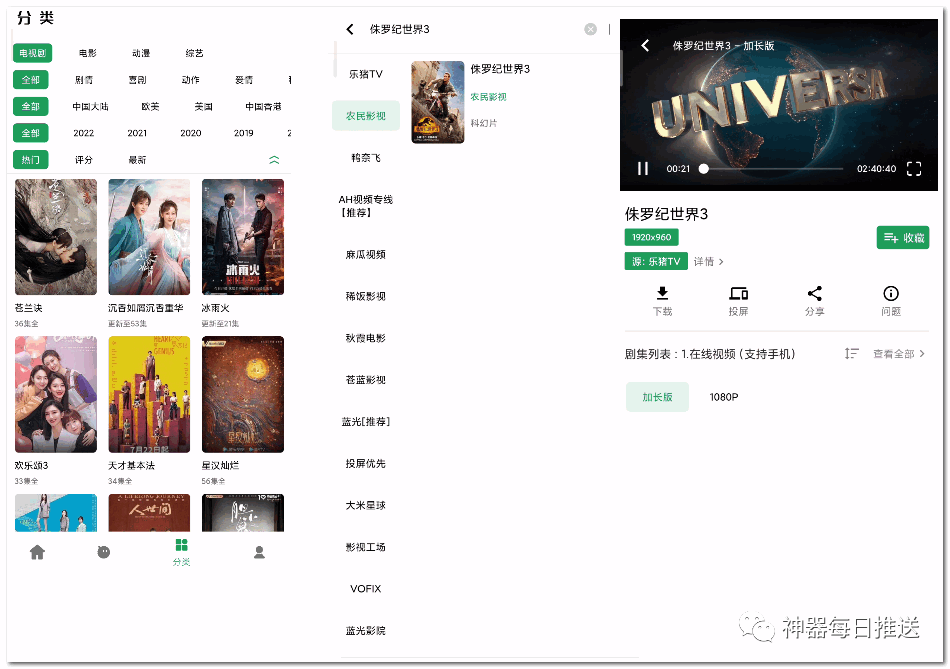
Task: Select the AH视频专线 source in list
Action: (365, 206)
